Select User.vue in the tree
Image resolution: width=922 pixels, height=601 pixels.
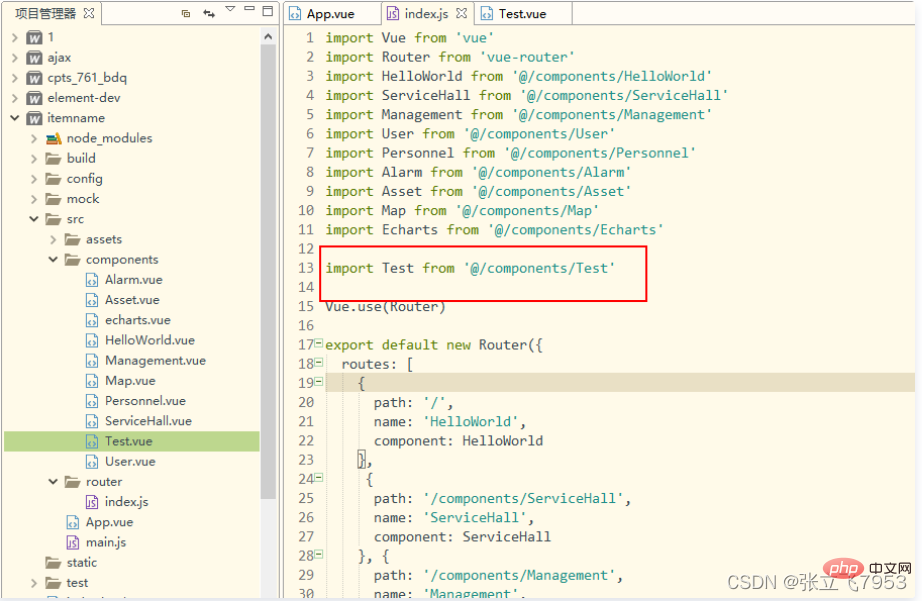[130, 462]
